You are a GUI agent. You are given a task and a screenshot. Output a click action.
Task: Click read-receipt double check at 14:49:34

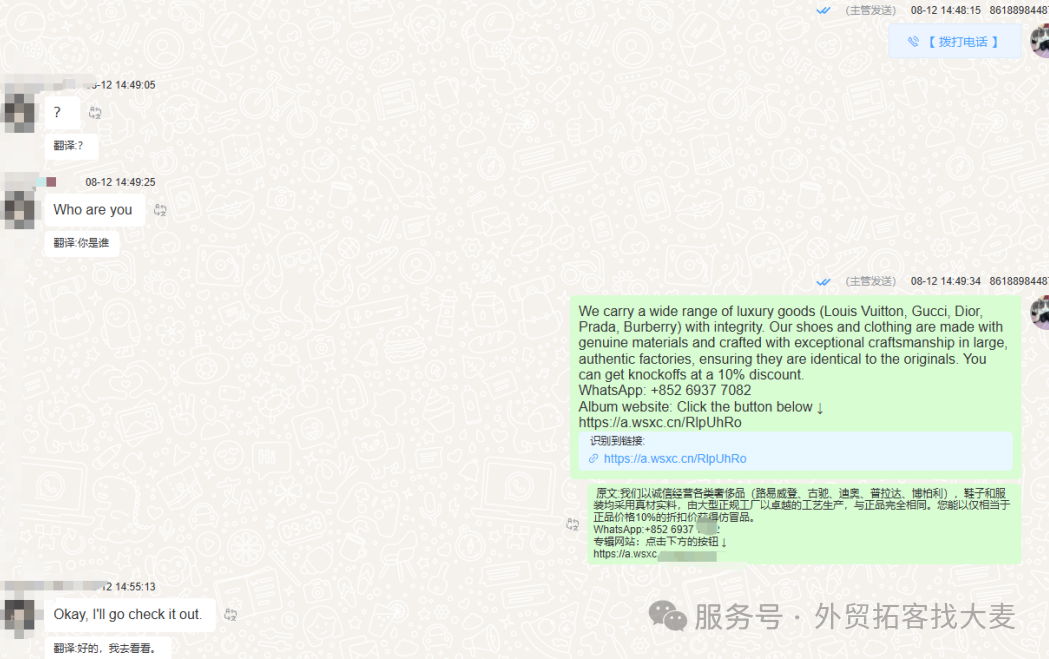[x=823, y=282]
